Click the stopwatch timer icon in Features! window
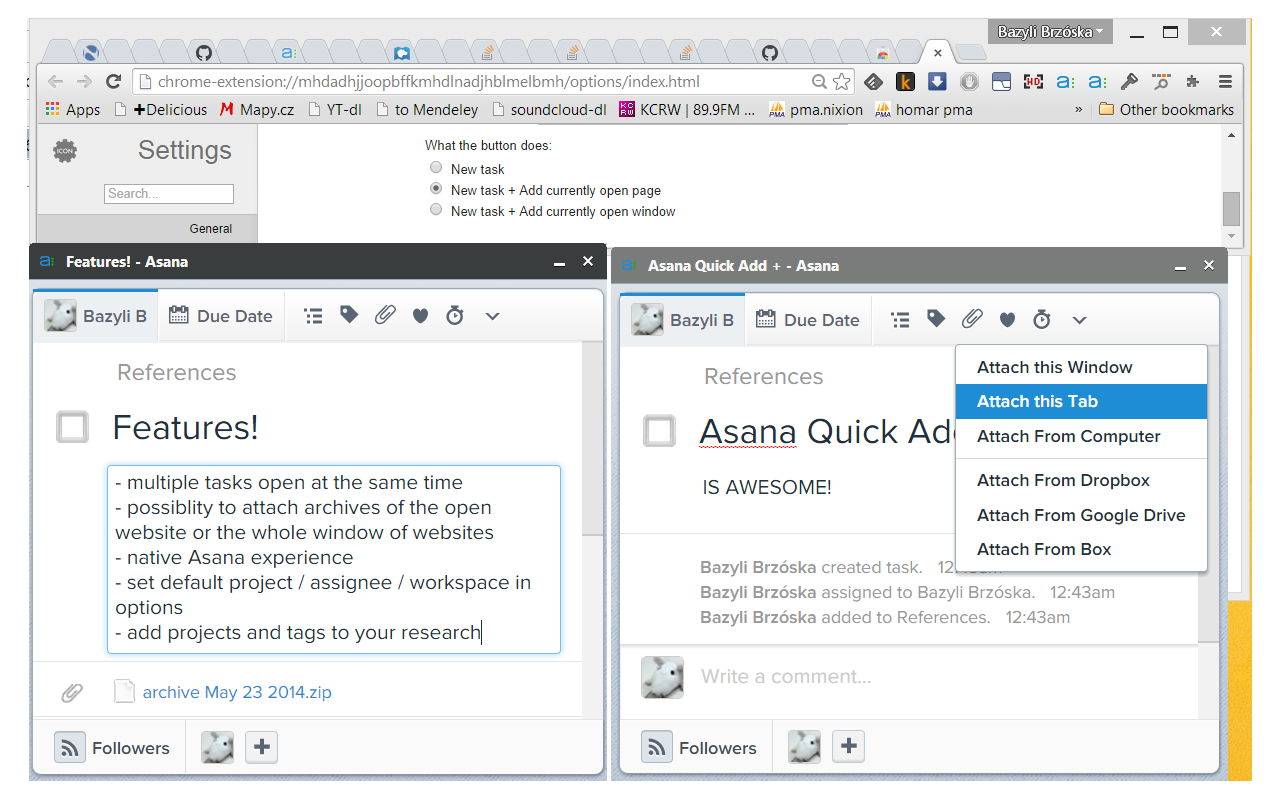Image resolution: width=1280 pixels, height=800 pixels. (x=455, y=316)
